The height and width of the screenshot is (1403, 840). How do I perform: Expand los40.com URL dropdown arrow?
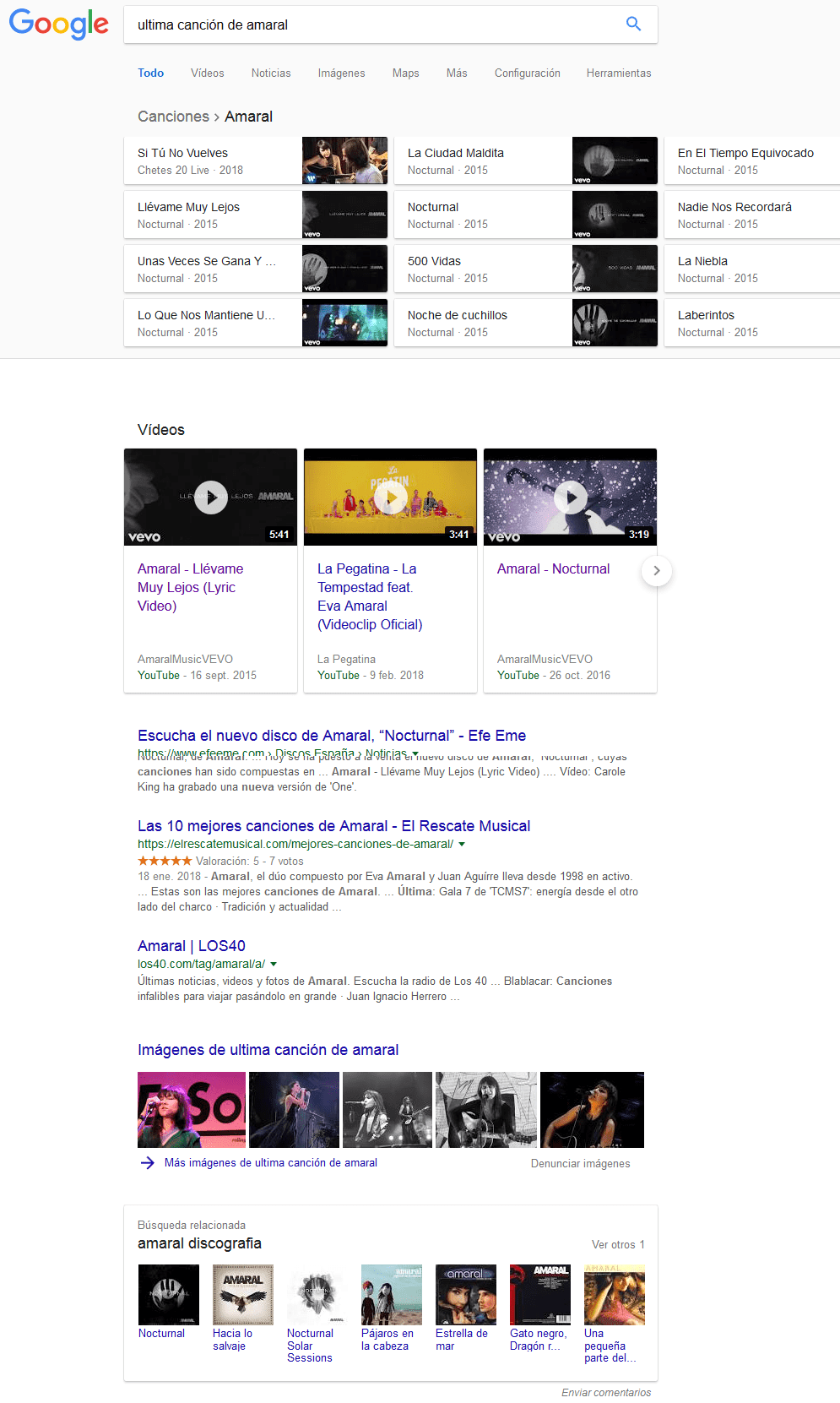pyautogui.click(x=274, y=964)
